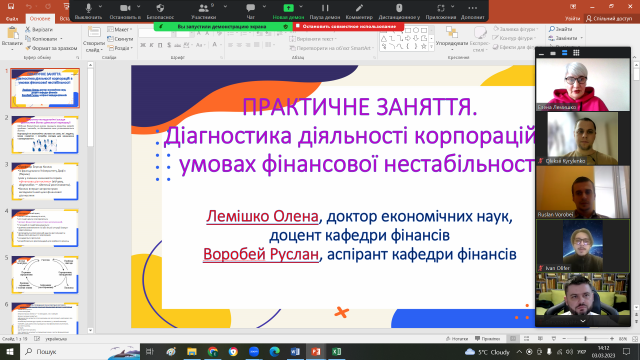Open Comments pane (Примітки) in status bar
This screenshot has width=640, height=360.
487,339
